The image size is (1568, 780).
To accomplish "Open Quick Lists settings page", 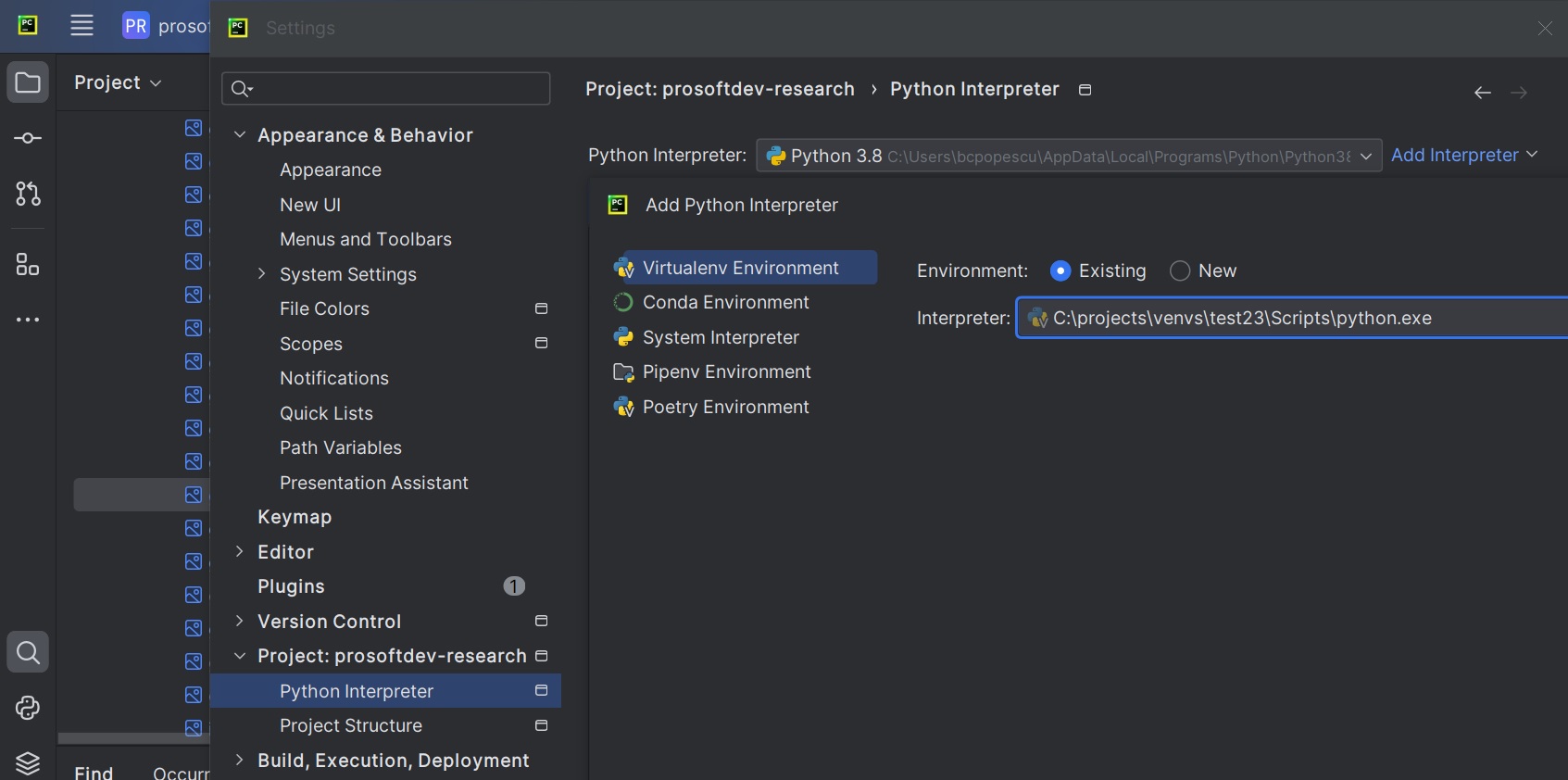I will pos(326,413).
